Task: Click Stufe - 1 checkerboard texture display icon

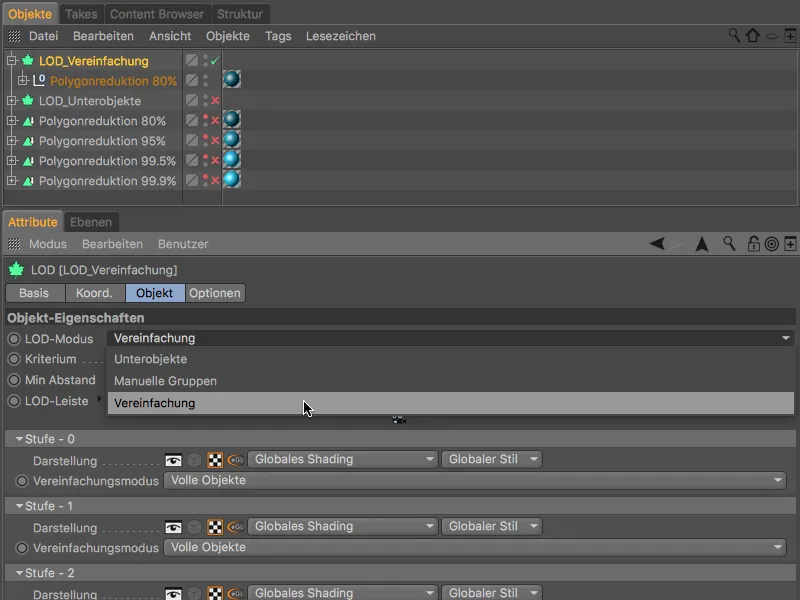Action: [215, 527]
